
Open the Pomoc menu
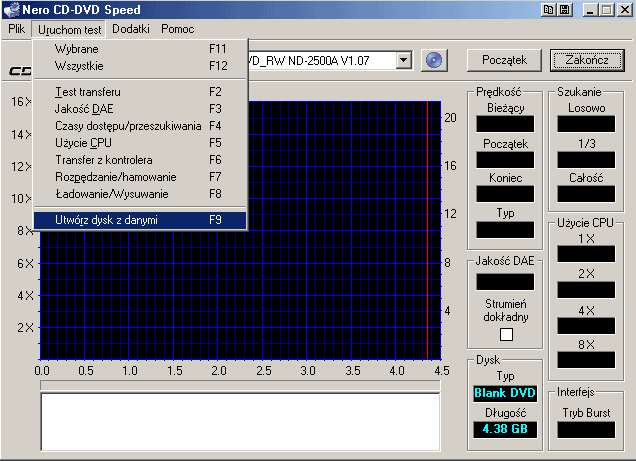177,29
